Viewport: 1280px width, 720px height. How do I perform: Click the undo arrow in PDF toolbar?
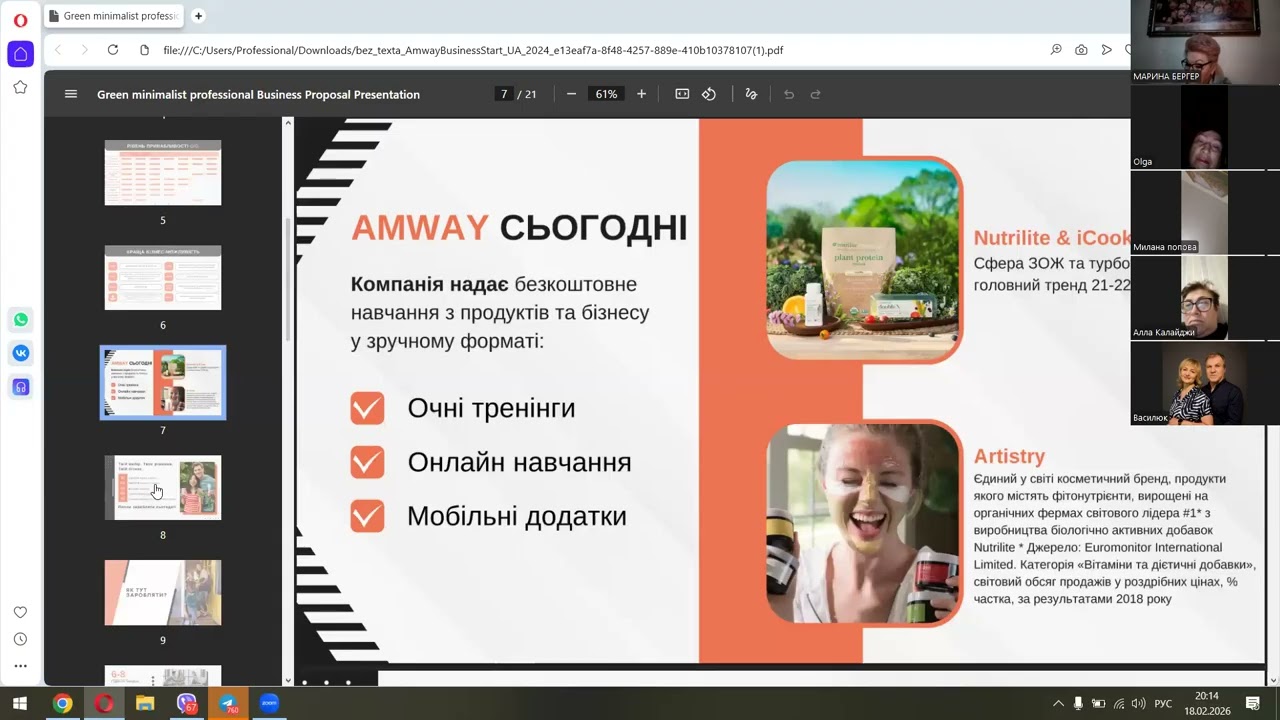(x=789, y=94)
